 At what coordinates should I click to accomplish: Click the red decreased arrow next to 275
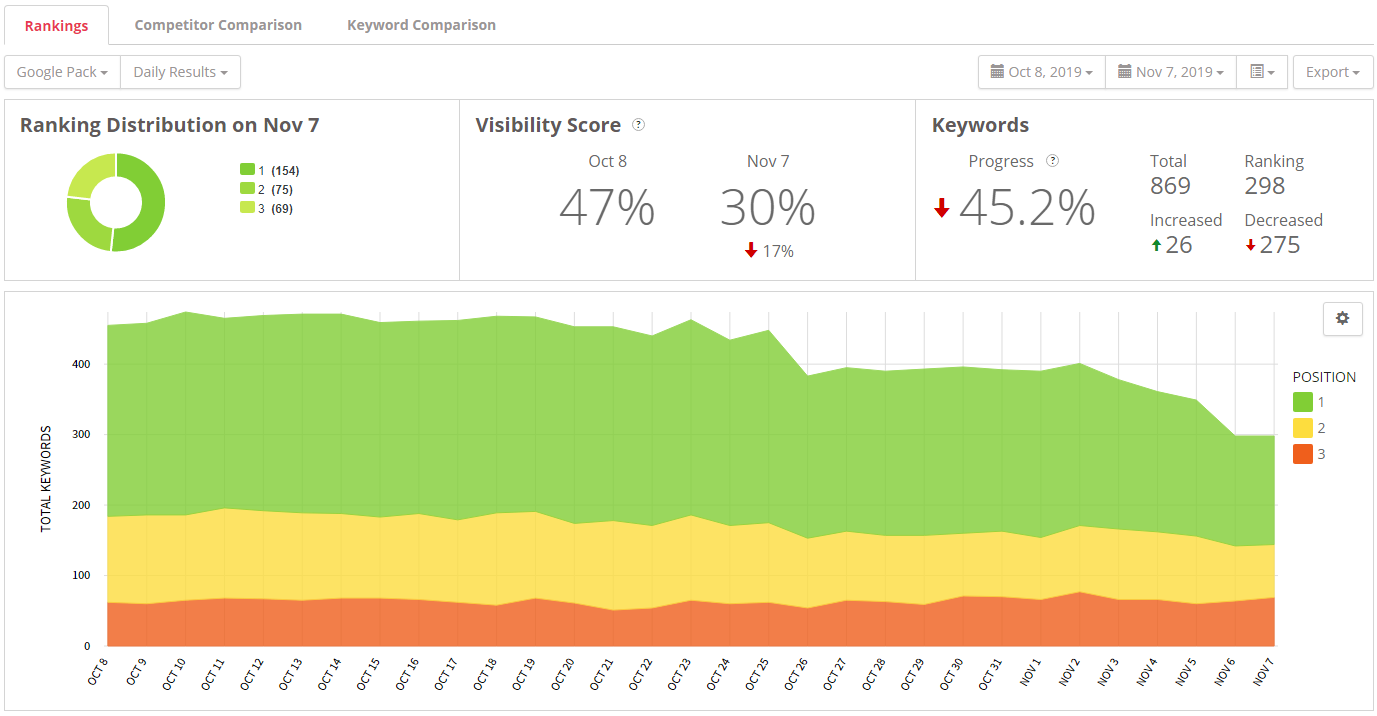1250,246
